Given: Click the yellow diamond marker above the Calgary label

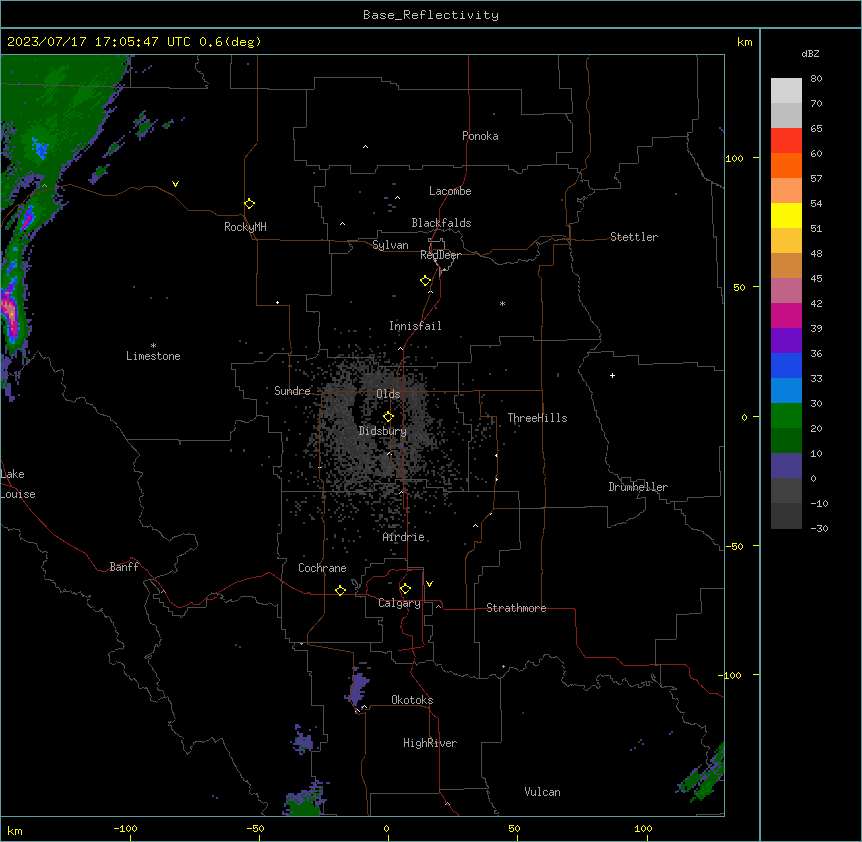Looking at the screenshot, I should pos(406,589).
